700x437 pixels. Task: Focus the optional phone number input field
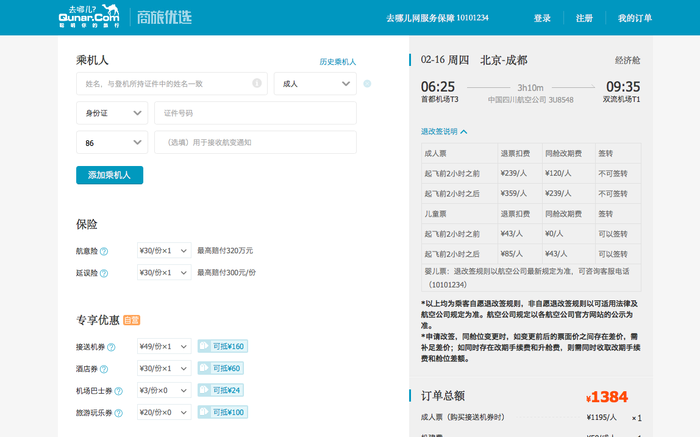point(255,142)
